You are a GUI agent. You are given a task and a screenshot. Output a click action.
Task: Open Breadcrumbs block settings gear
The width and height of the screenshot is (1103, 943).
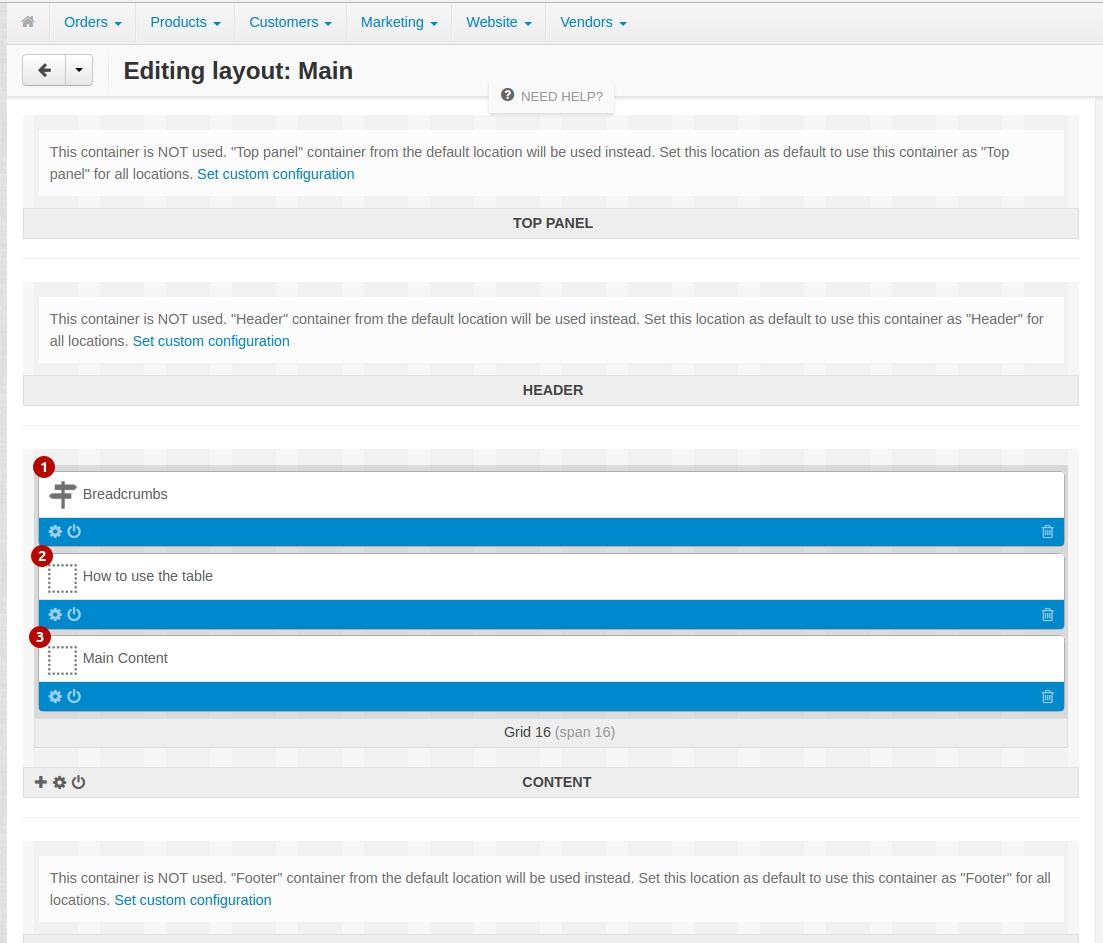[55, 532]
